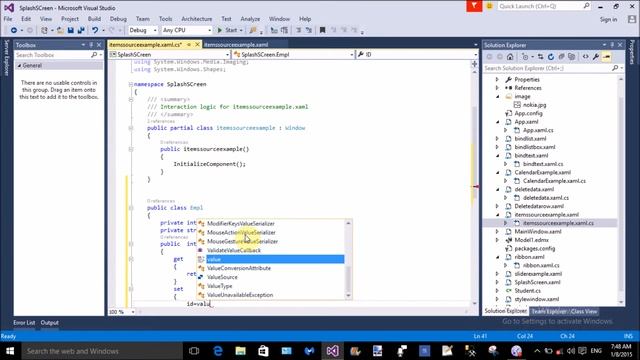
Task: Switch to itemssourceexample.xaml tab
Action: tap(236, 44)
